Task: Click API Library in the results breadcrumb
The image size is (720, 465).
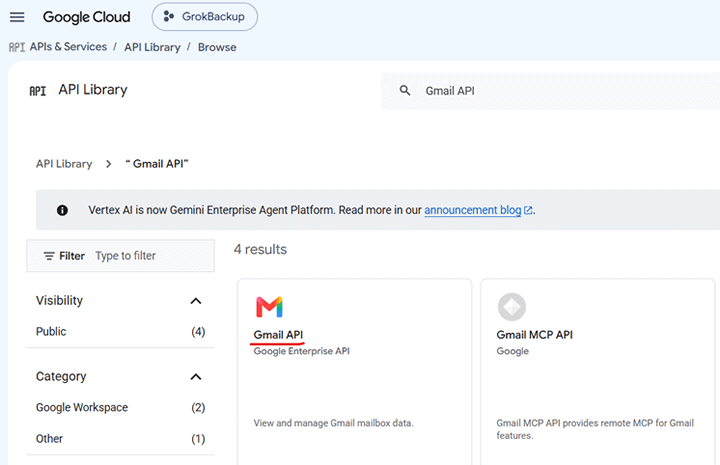Action: [x=64, y=164]
